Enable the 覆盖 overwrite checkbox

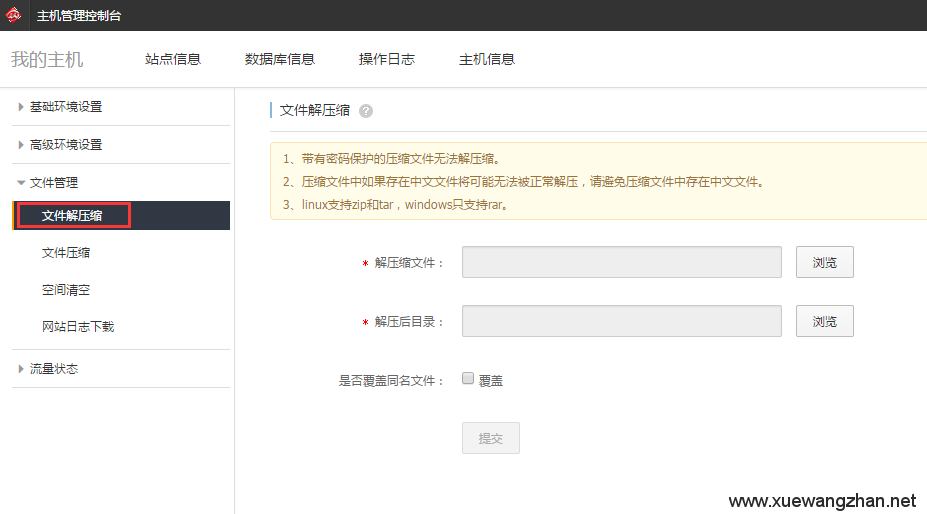click(x=468, y=379)
